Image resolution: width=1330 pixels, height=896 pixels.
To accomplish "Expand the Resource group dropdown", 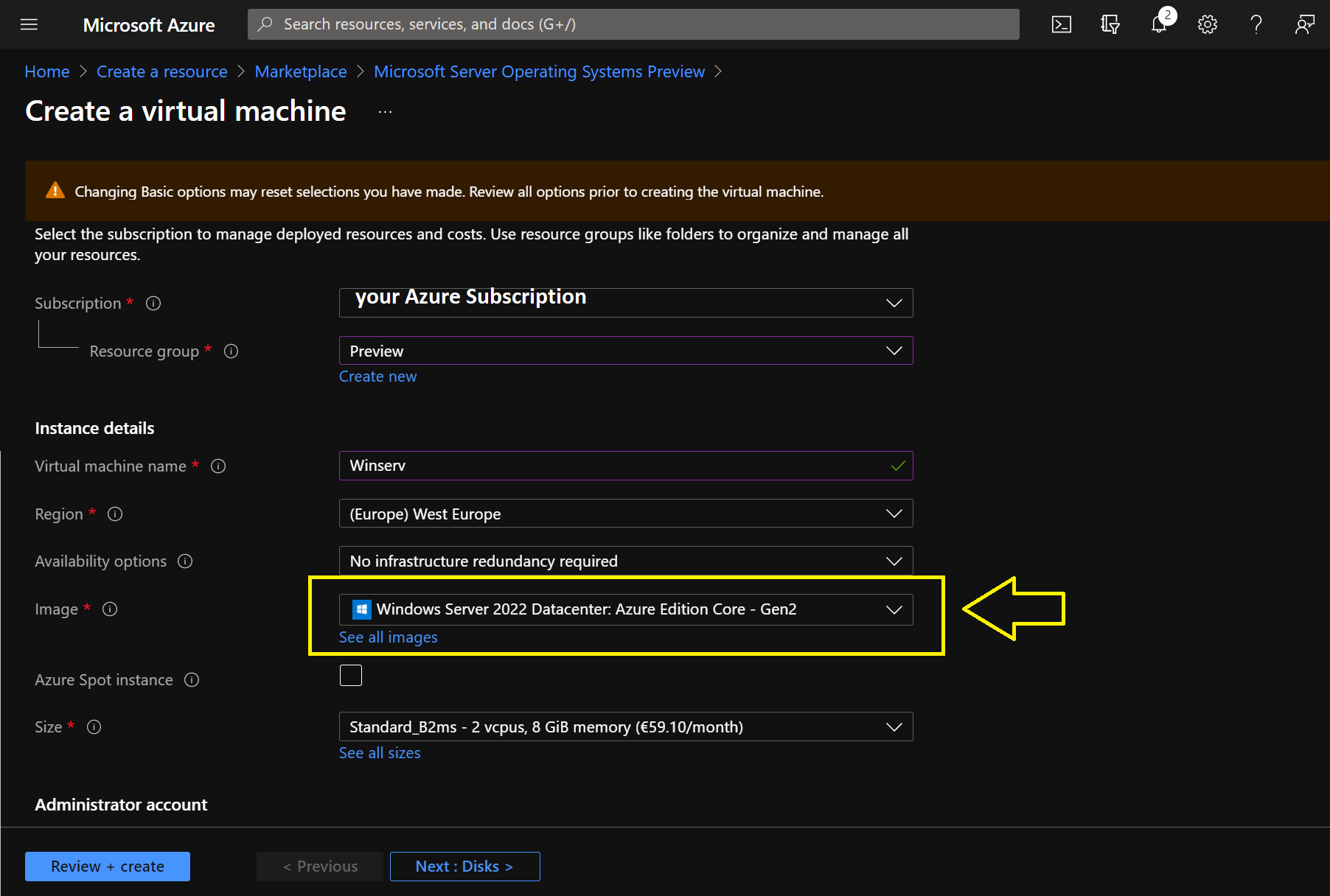I will (625, 351).
